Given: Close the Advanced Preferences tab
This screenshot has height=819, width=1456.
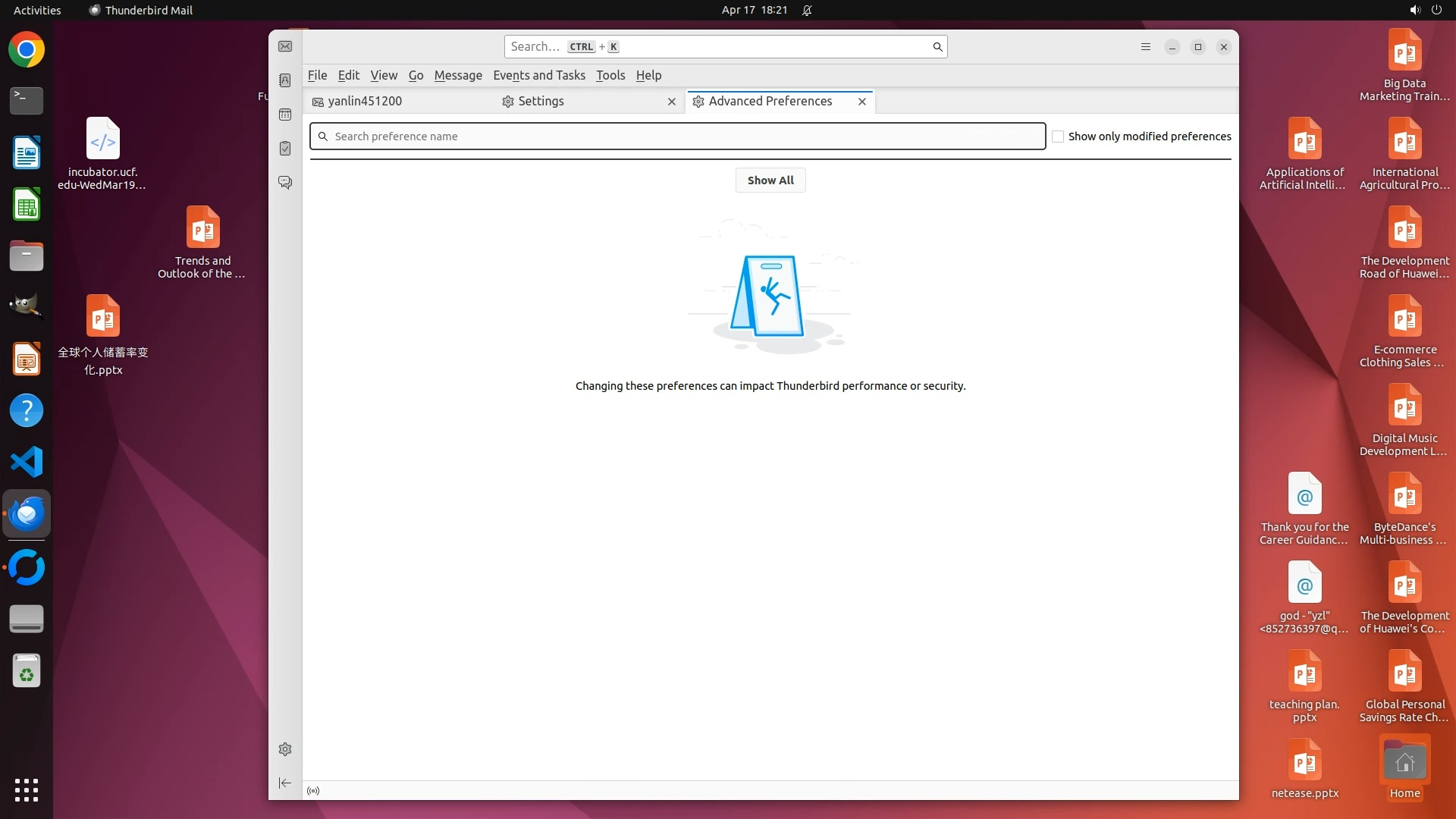Looking at the screenshot, I should click(862, 102).
